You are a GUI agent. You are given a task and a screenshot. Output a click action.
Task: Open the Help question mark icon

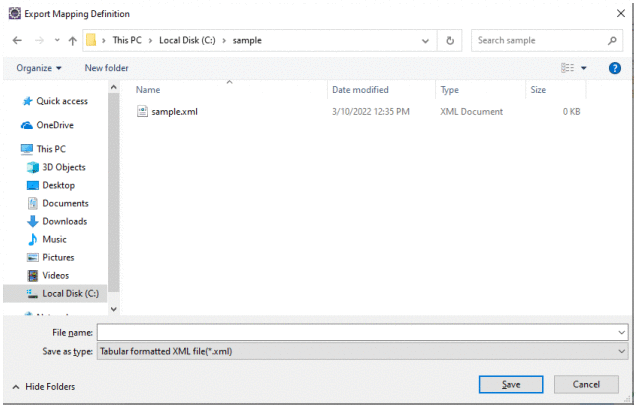(615, 68)
